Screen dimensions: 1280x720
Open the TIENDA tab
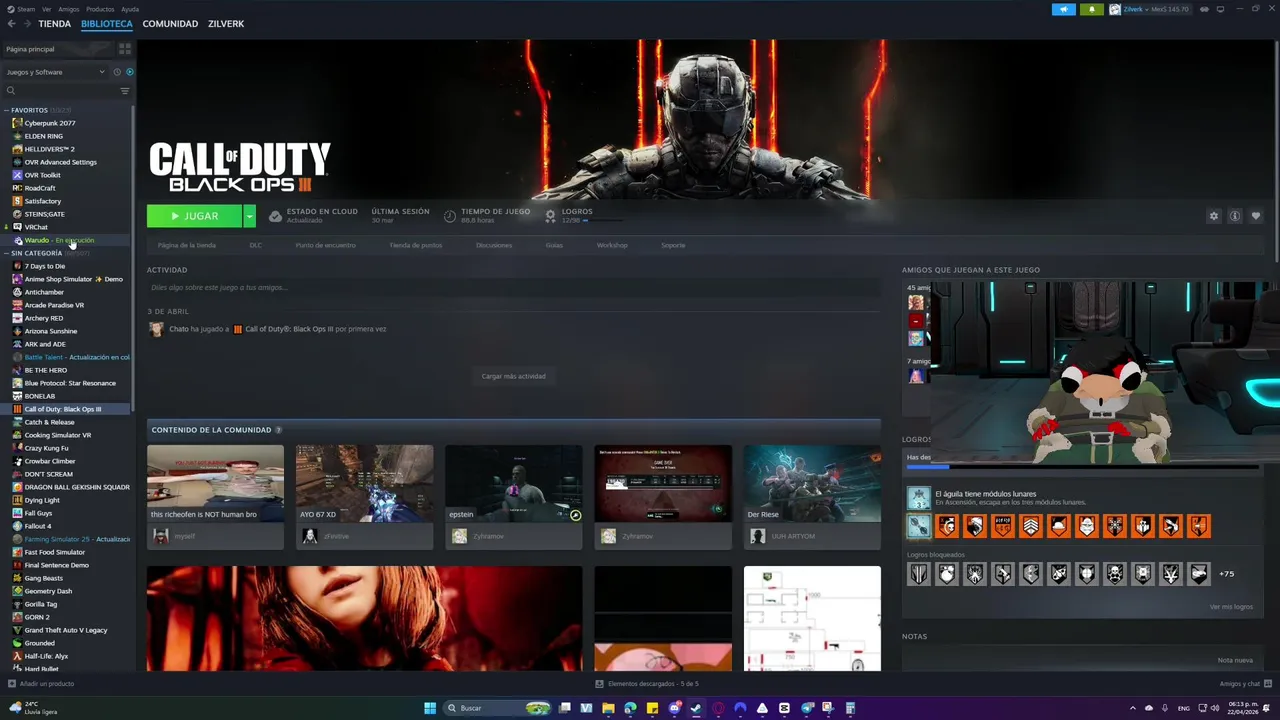[55, 24]
